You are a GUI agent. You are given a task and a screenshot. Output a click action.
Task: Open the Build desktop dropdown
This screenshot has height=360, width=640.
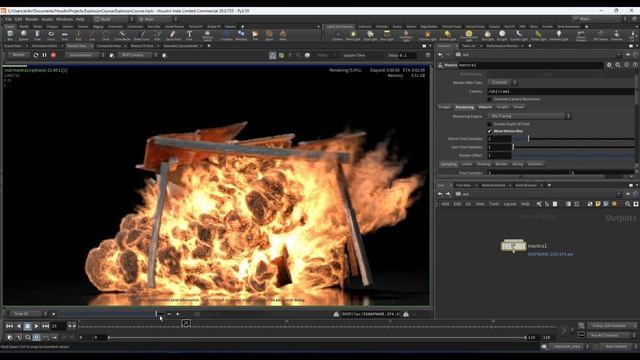pos(114,19)
